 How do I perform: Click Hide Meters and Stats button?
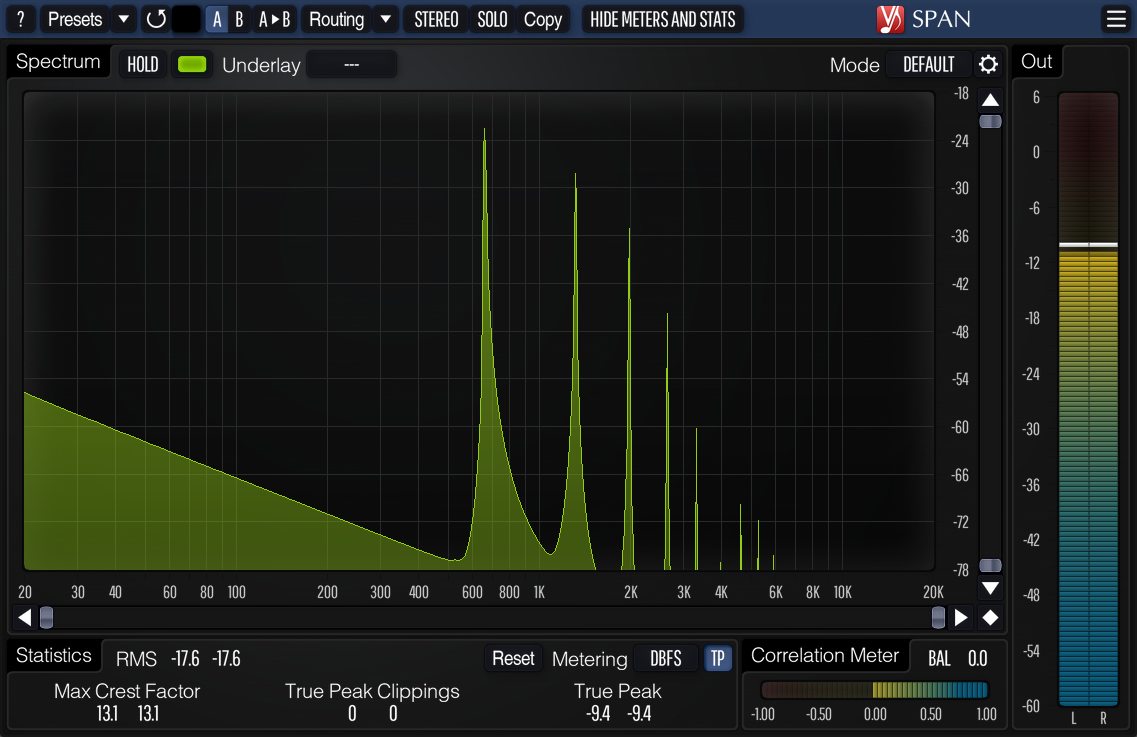pos(662,19)
